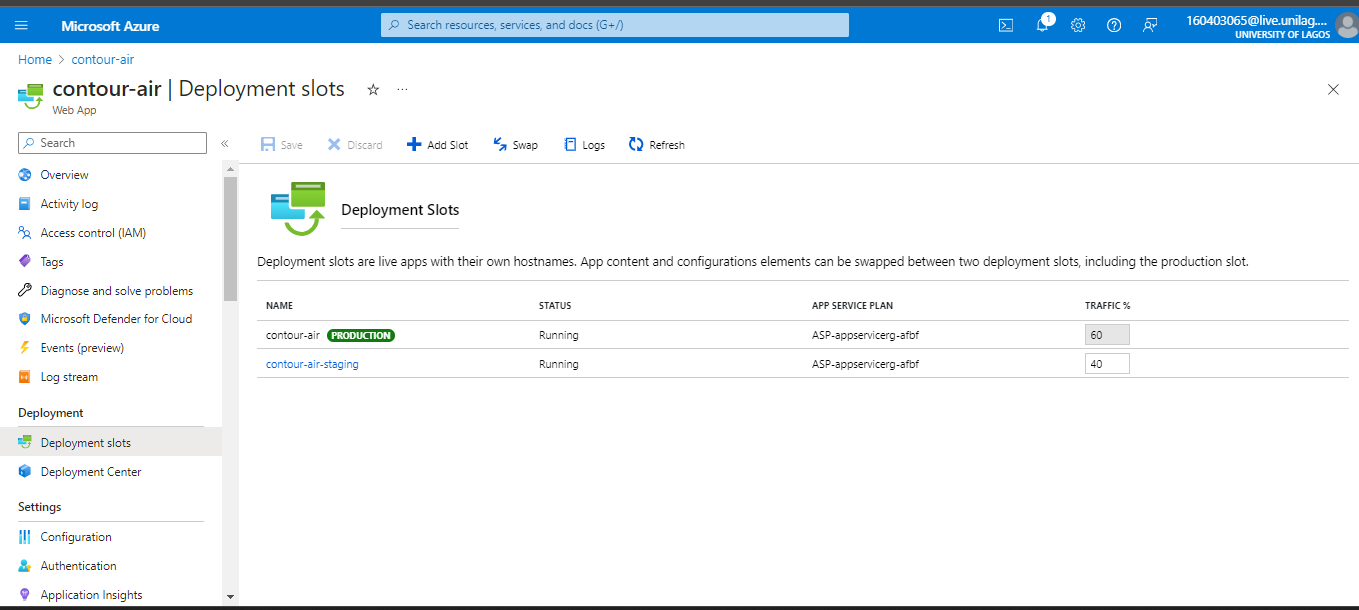Pin contour-air with the star icon

tap(373, 89)
